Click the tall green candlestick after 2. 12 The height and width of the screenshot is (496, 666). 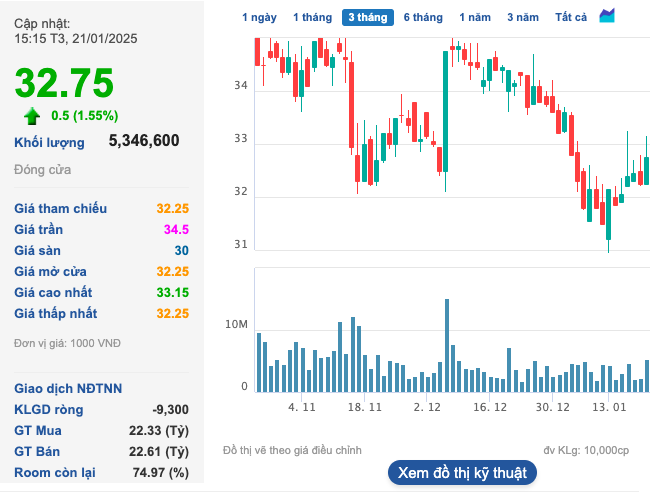[x=446, y=110]
